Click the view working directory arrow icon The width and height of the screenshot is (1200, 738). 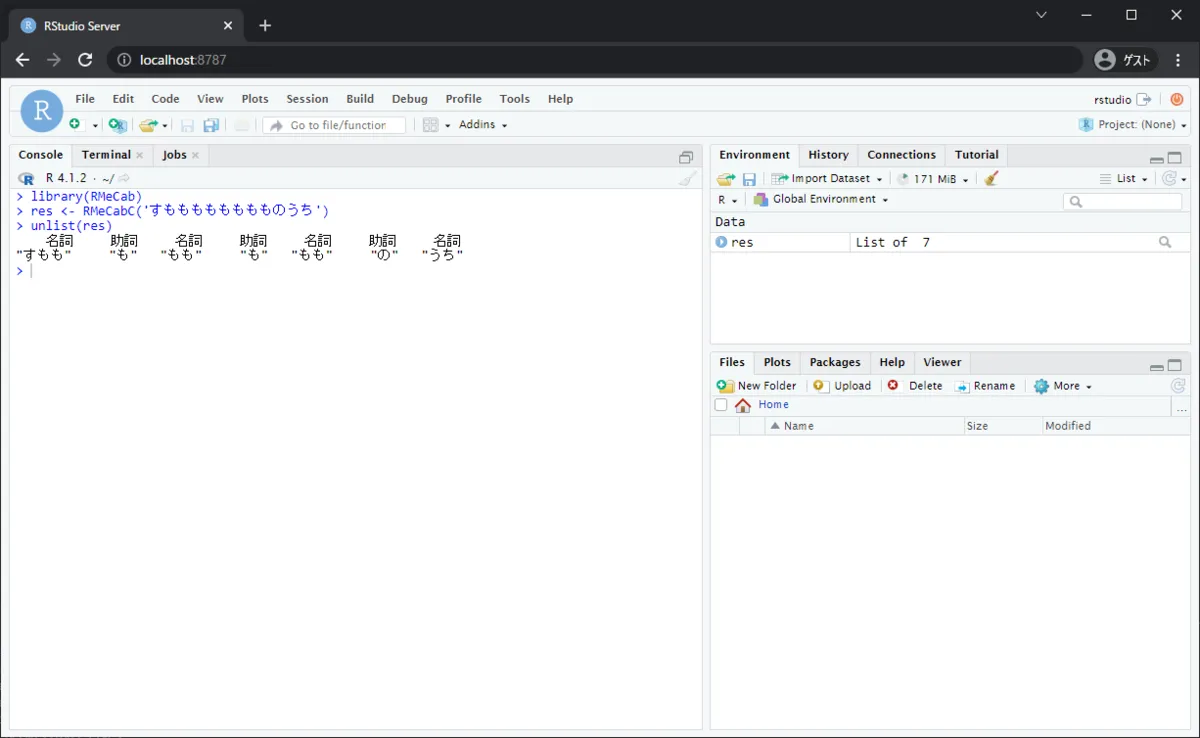click(124, 178)
